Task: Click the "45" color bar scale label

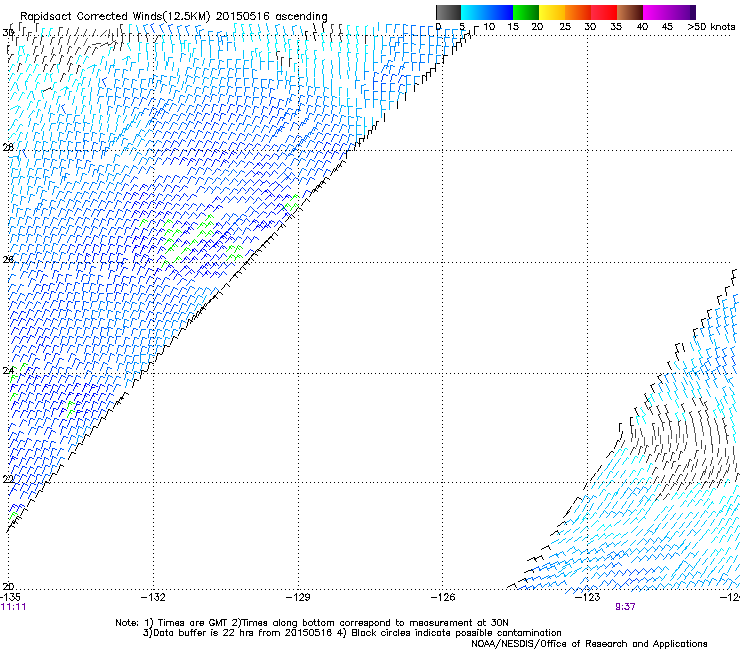Action: 667,27
